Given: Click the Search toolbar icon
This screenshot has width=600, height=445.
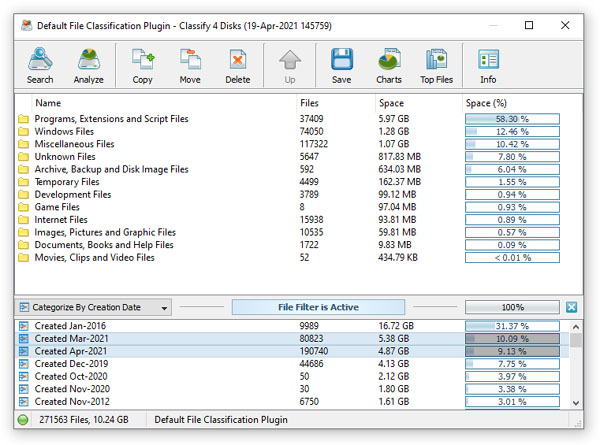Looking at the screenshot, I should (x=40, y=65).
